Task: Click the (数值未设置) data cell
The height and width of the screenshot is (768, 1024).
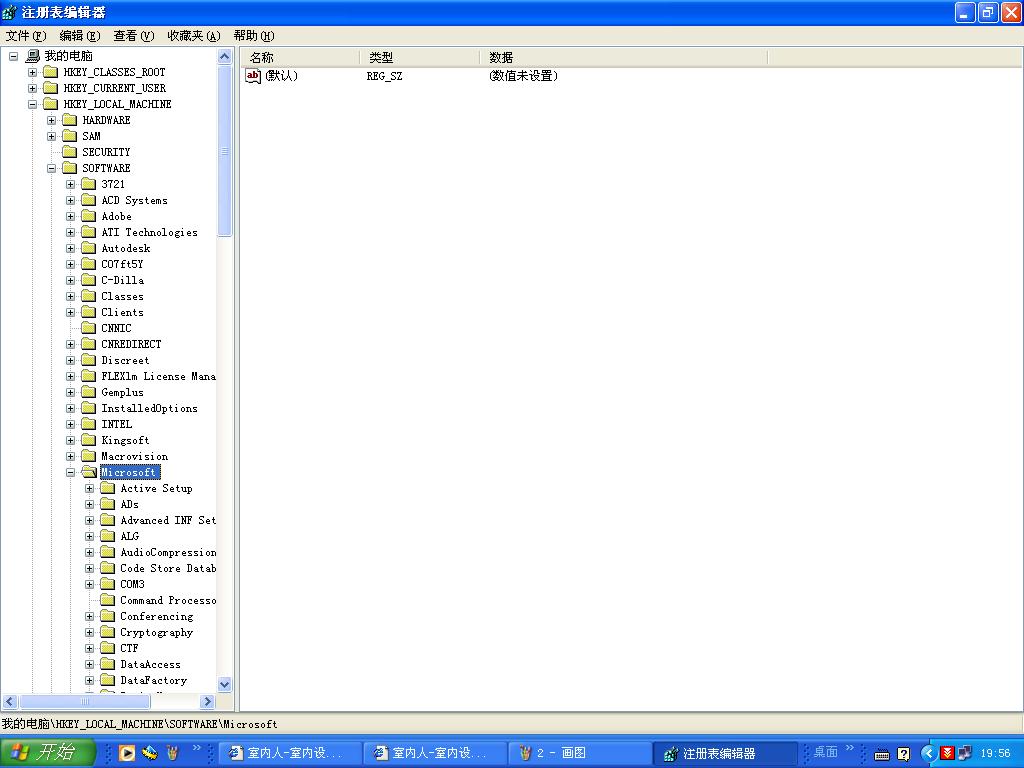Action: [523, 76]
